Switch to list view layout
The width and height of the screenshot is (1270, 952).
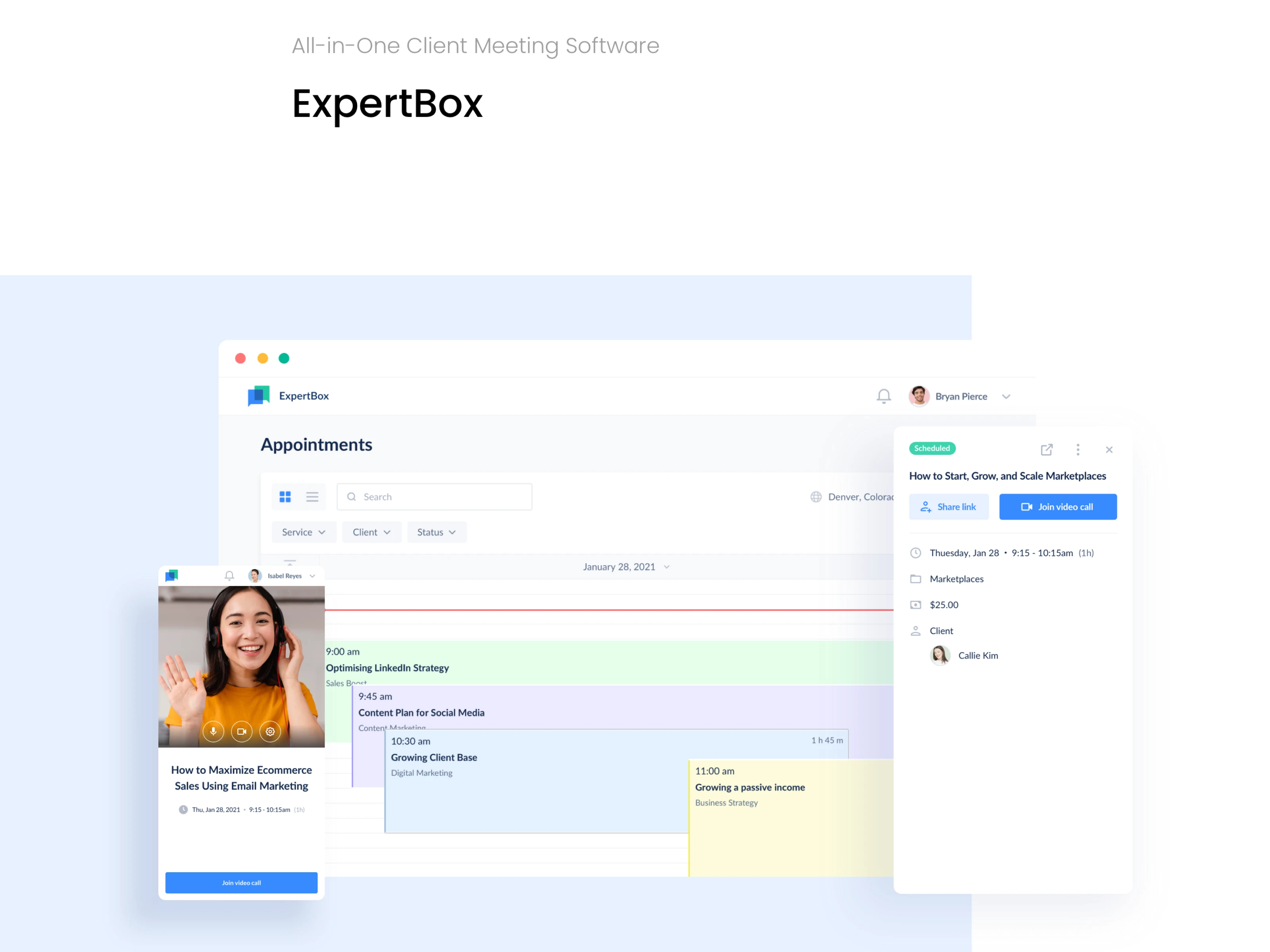click(x=312, y=496)
